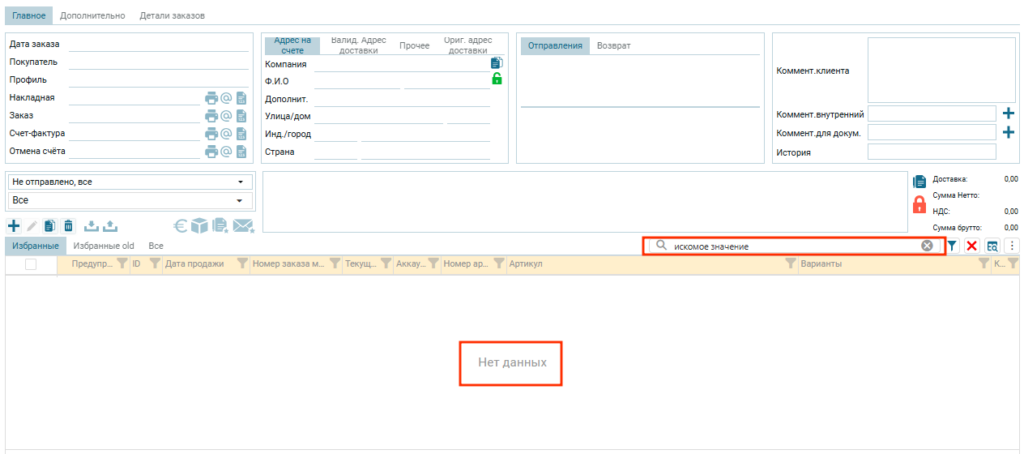Click the printer icon next to Накладная
Screen dimensions: 1024x454
pos(211,98)
